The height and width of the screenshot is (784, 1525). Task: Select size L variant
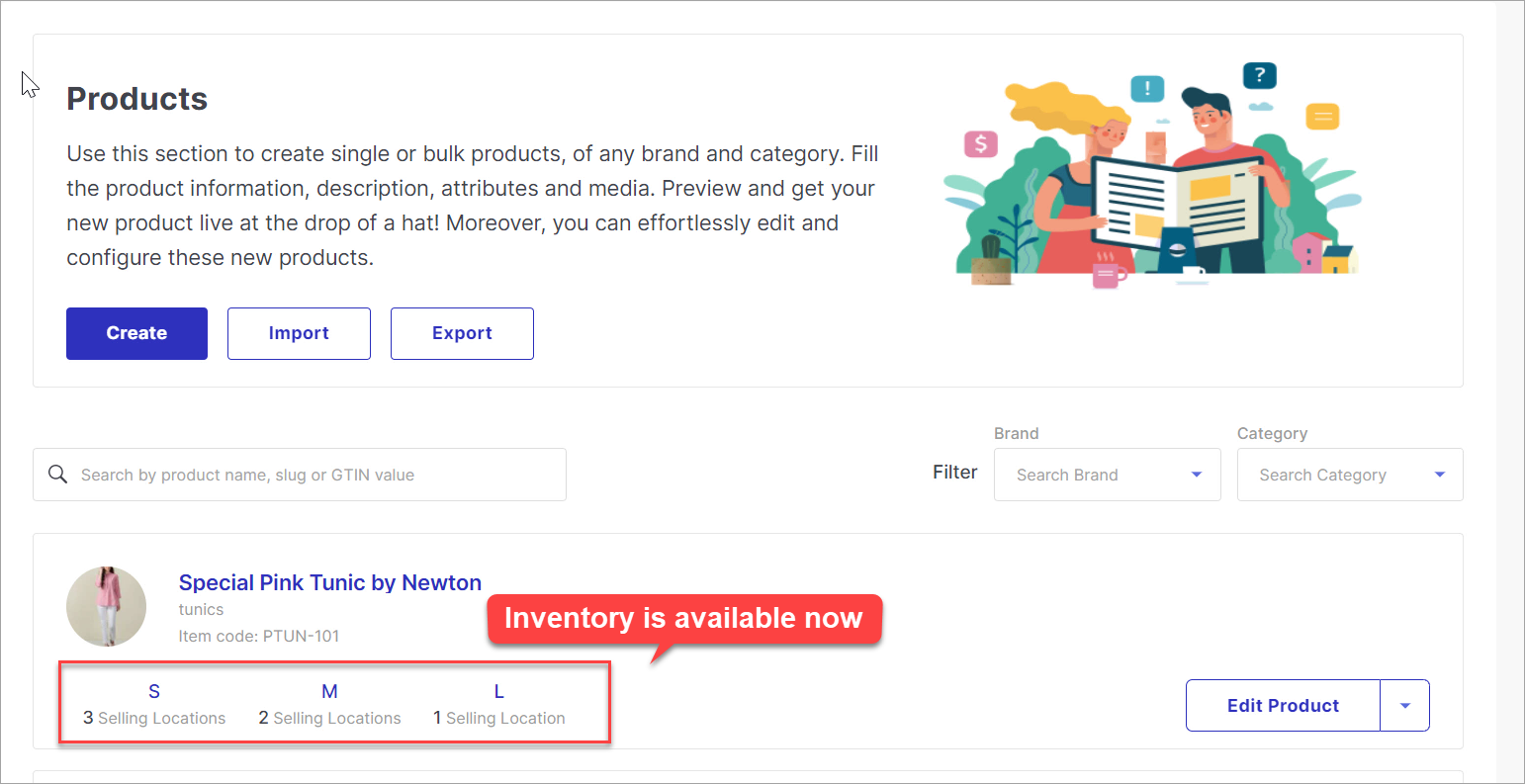tap(499, 691)
